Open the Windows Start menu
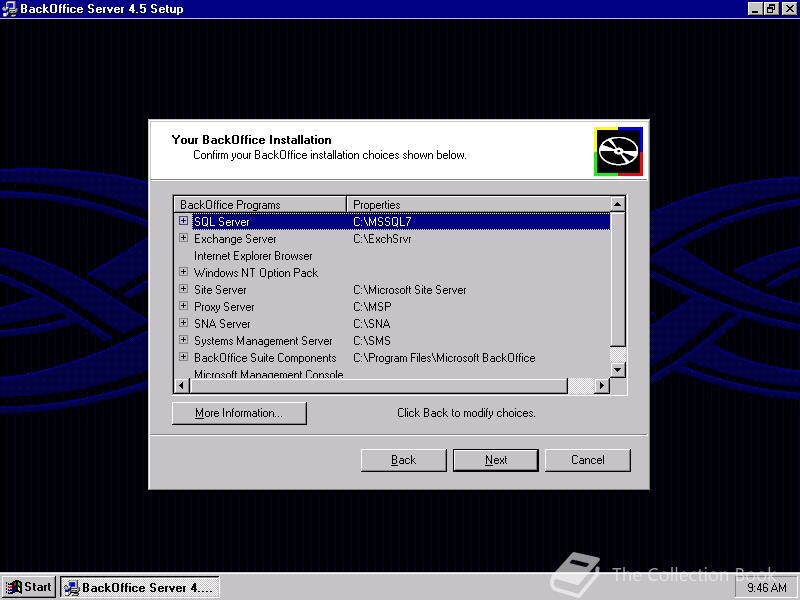 [x=29, y=587]
